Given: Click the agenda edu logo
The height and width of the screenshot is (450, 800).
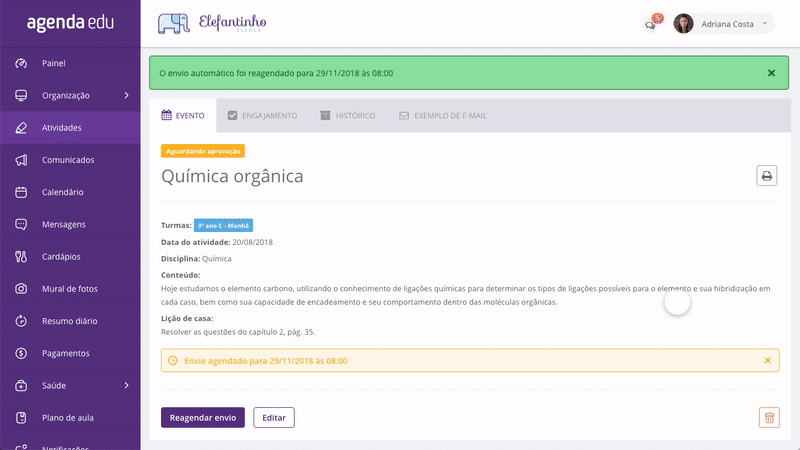Looking at the screenshot, I should pos(70,22).
